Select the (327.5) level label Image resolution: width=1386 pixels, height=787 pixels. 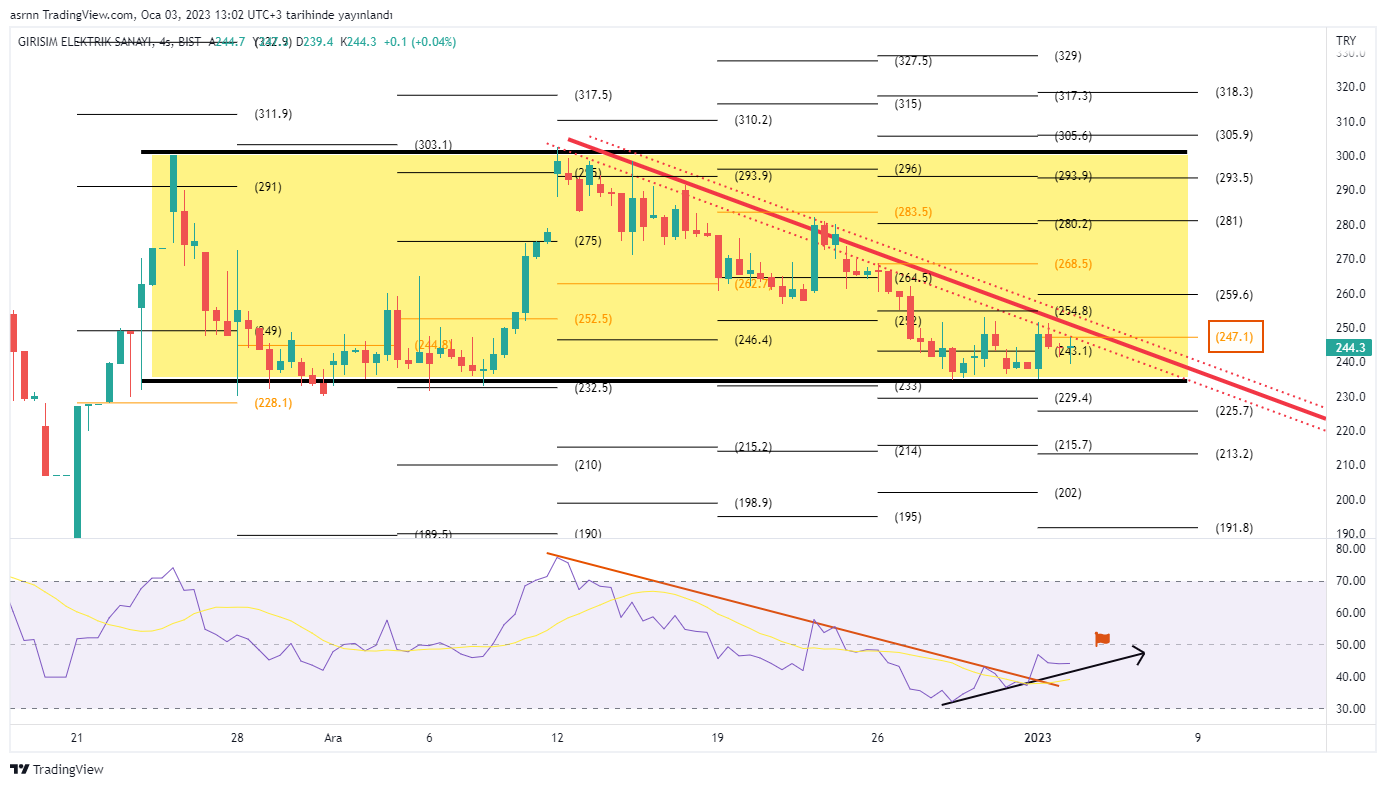tap(913, 61)
